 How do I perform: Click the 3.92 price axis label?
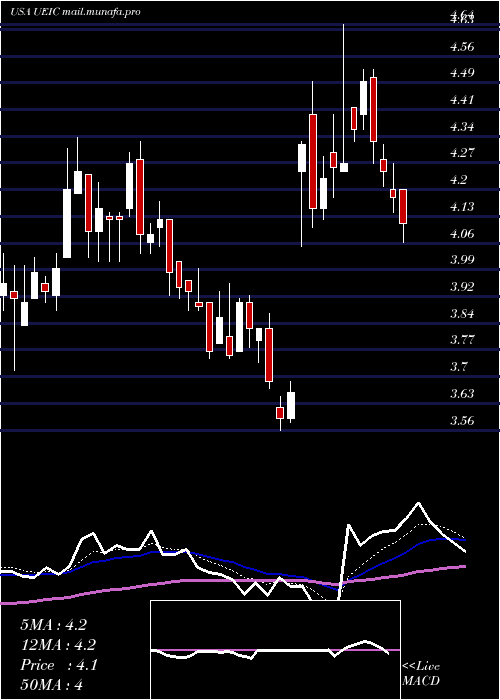point(463,287)
